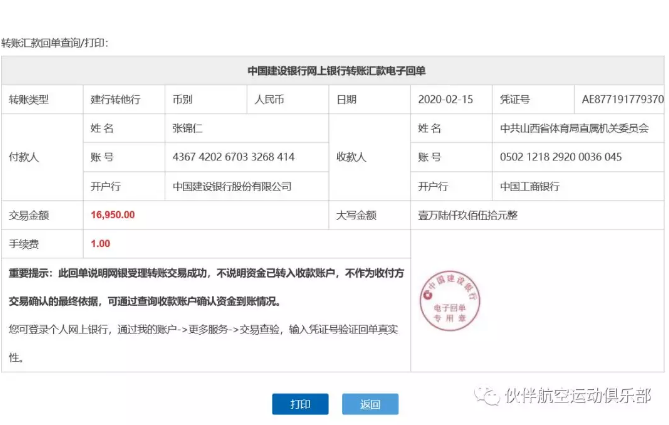Click the voucher number starting with AE877191

click(621, 100)
